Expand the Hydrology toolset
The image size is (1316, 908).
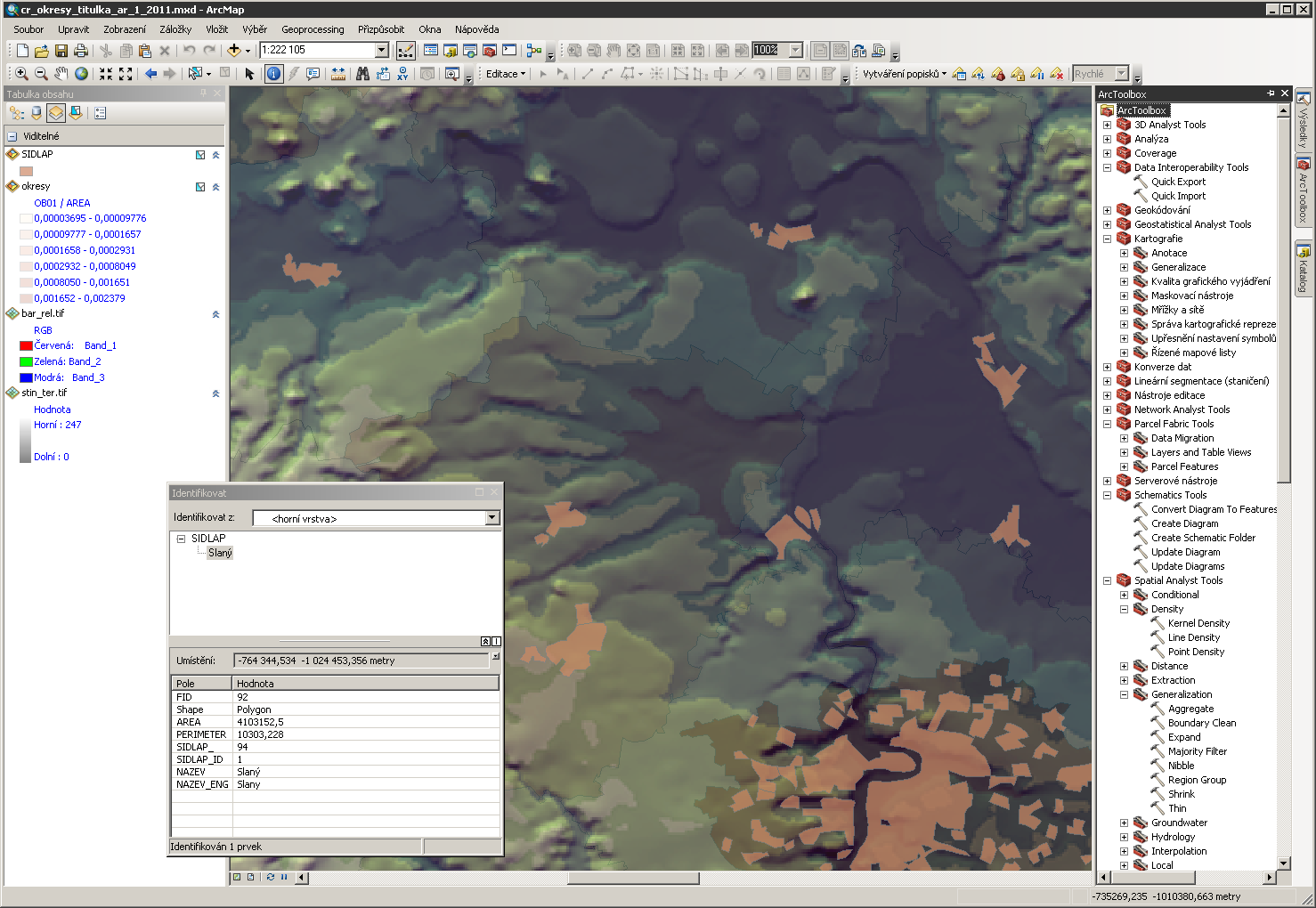click(x=1124, y=837)
